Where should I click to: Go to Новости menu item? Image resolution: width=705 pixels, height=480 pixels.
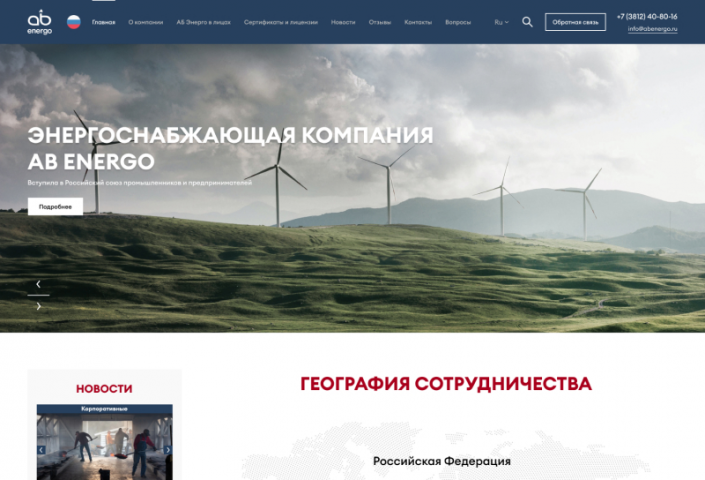343,22
